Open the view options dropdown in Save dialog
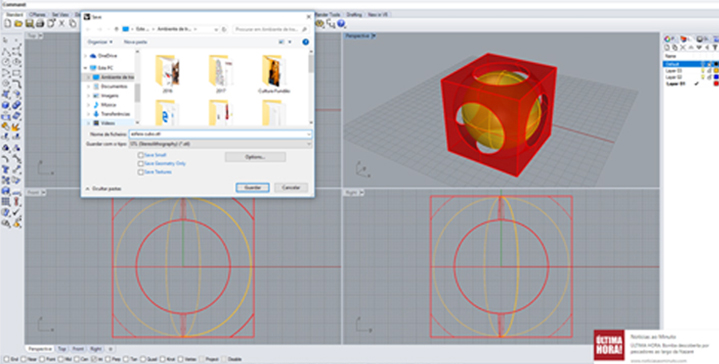 pyautogui.click(x=290, y=42)
